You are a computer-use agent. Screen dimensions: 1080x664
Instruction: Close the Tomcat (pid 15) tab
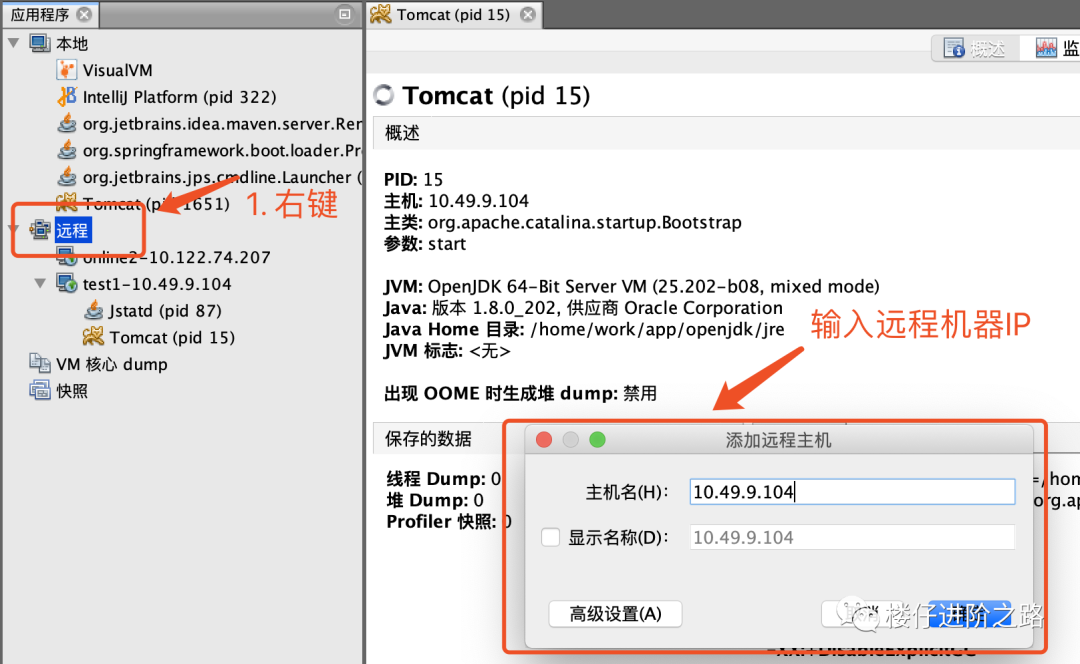pyautogui.click(x=528, y=14)
